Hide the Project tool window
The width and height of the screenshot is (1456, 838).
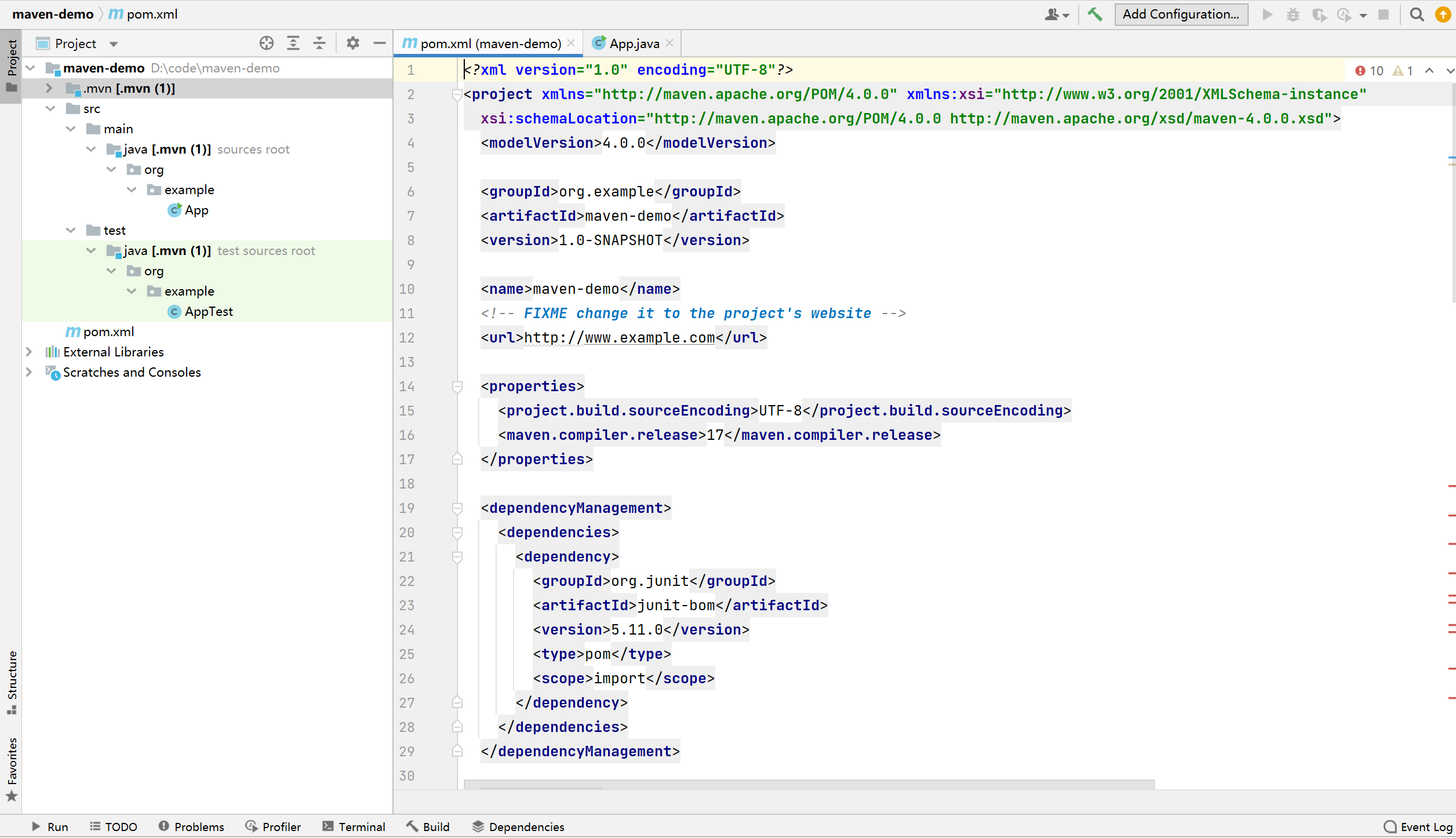click(x=379, y=43)
